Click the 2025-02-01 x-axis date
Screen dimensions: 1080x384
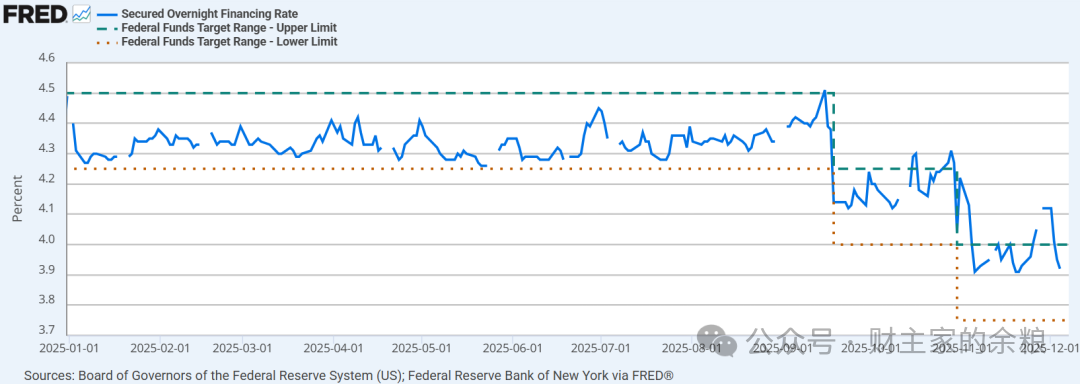[x=160, y=348]
